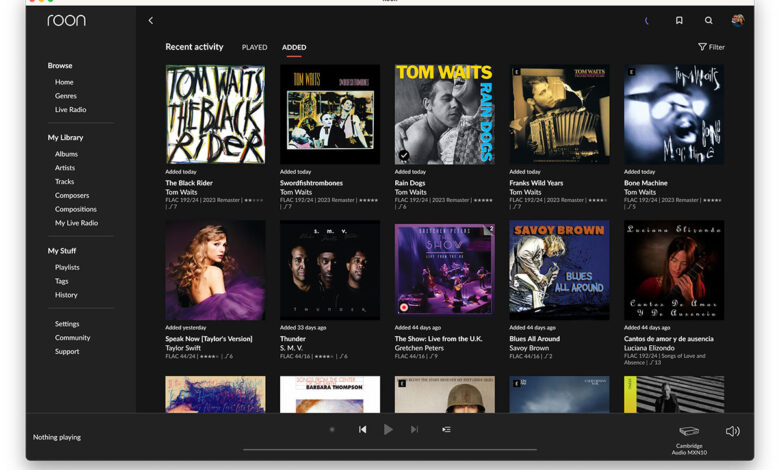Click Luciana Elizondo artist name

pyautogui.click(x=649, y=348)
